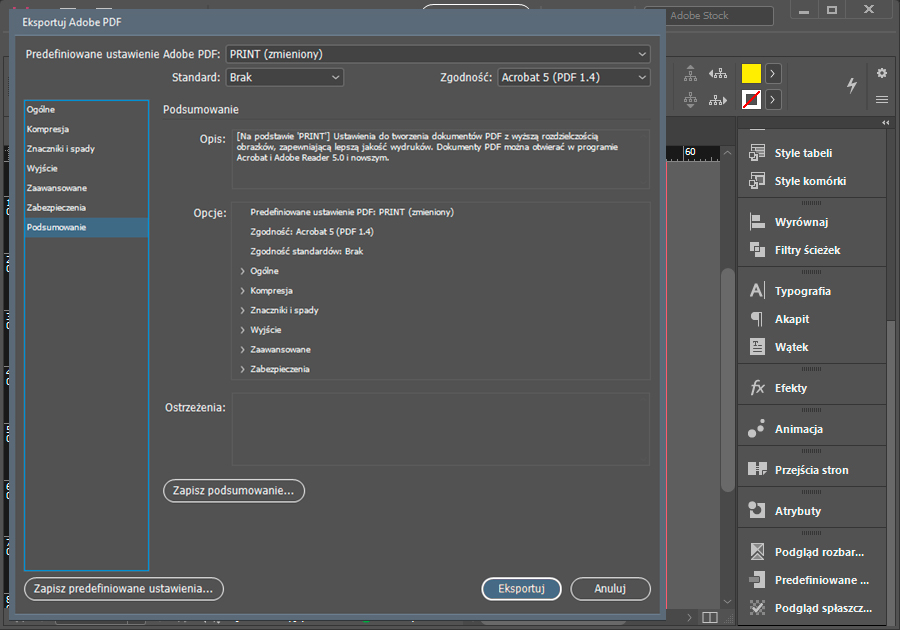Switch to the Ogólne section in sidebar
This screenshot has width=900, height=630.
pyautogui.click(x=87, y=110)
